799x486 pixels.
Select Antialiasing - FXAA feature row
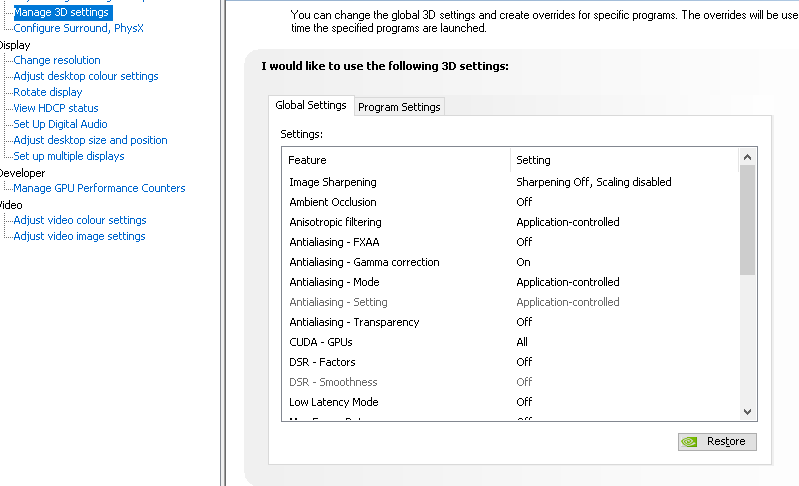tap(510, 242)
